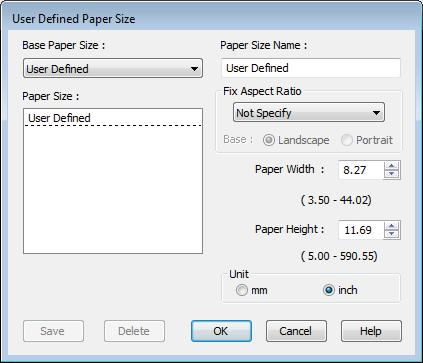Open the Base Paper Size dropdown
423x363 pixels.
click(113, 68)
